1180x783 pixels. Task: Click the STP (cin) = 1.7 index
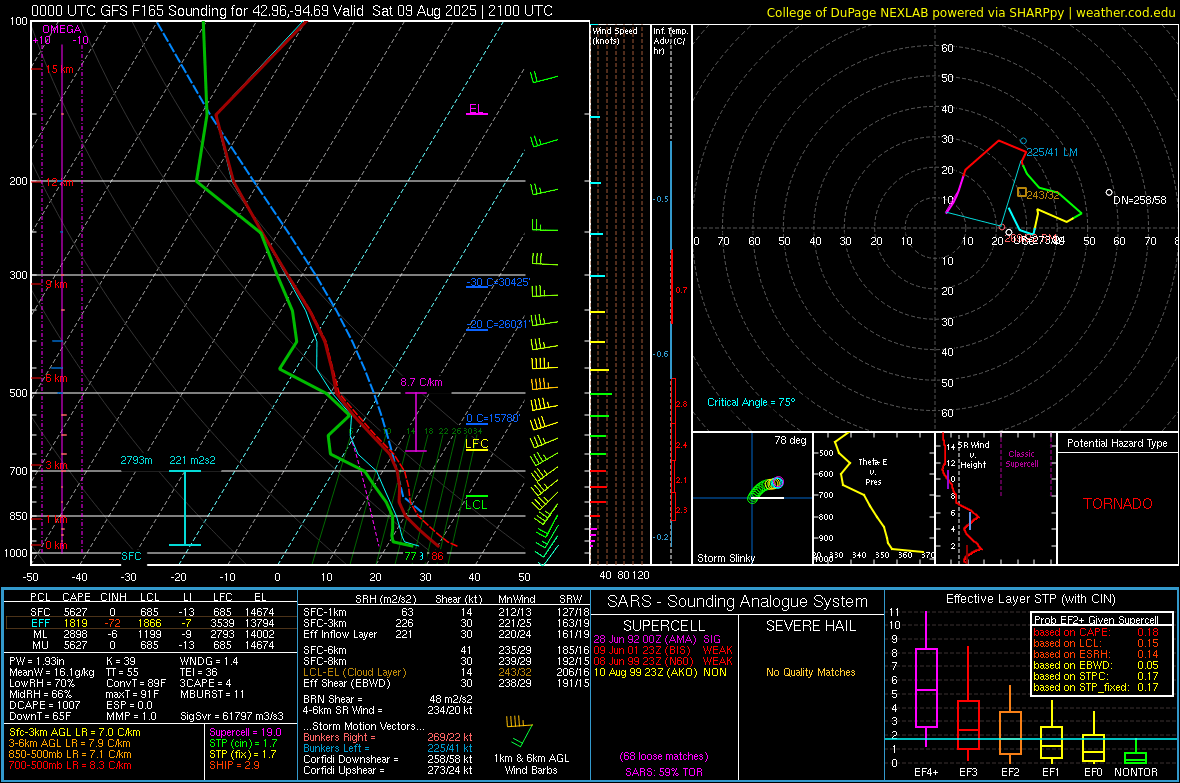coord(243,743)
